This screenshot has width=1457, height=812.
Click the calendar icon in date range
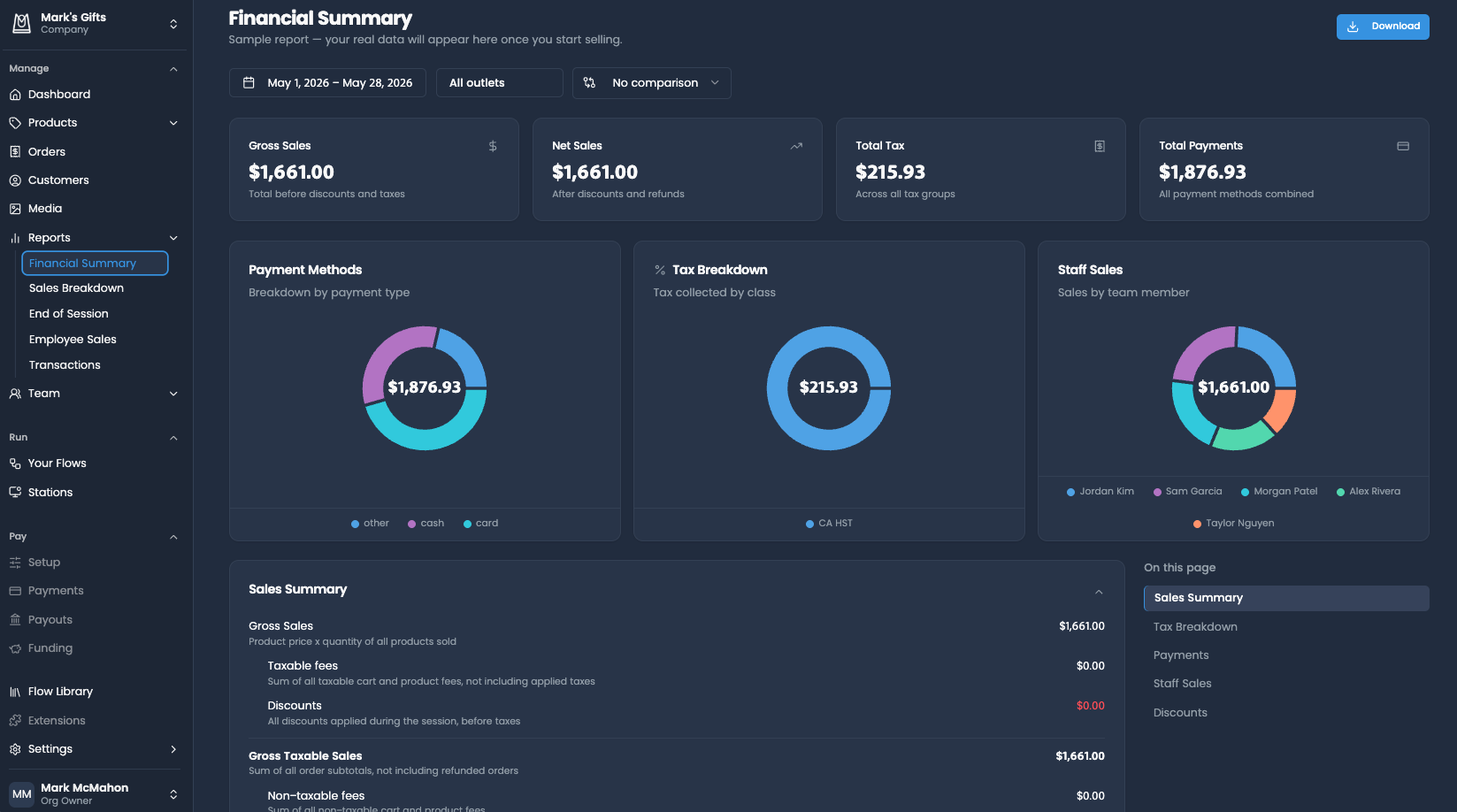click(249, 82)
